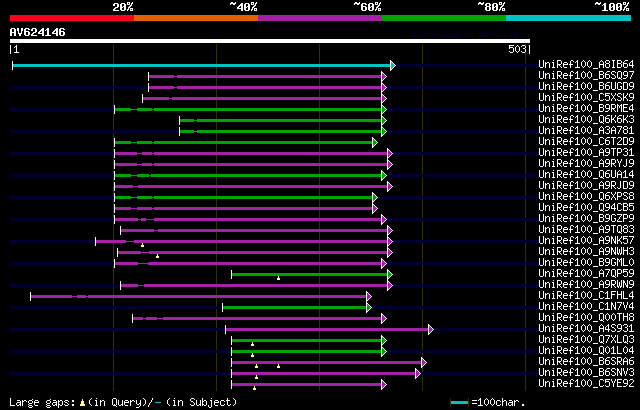Select the UniRef100_C1FHL4 label
The width and height of the screenshot is (640, 410).
click(586, 296)
